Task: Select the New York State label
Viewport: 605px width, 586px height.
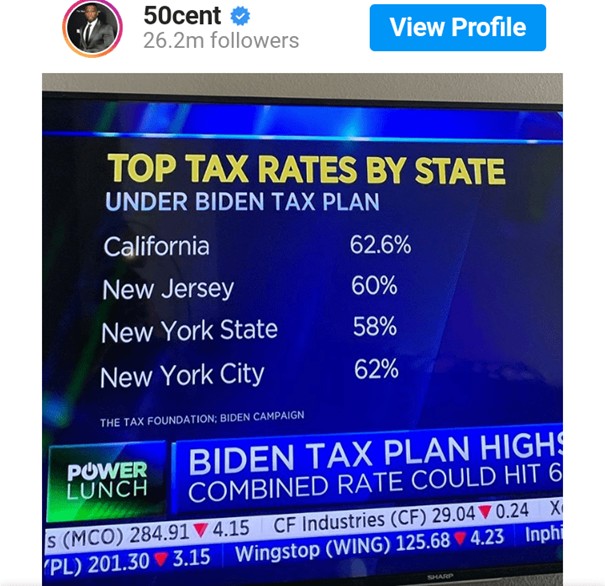Action: point(189,330)
